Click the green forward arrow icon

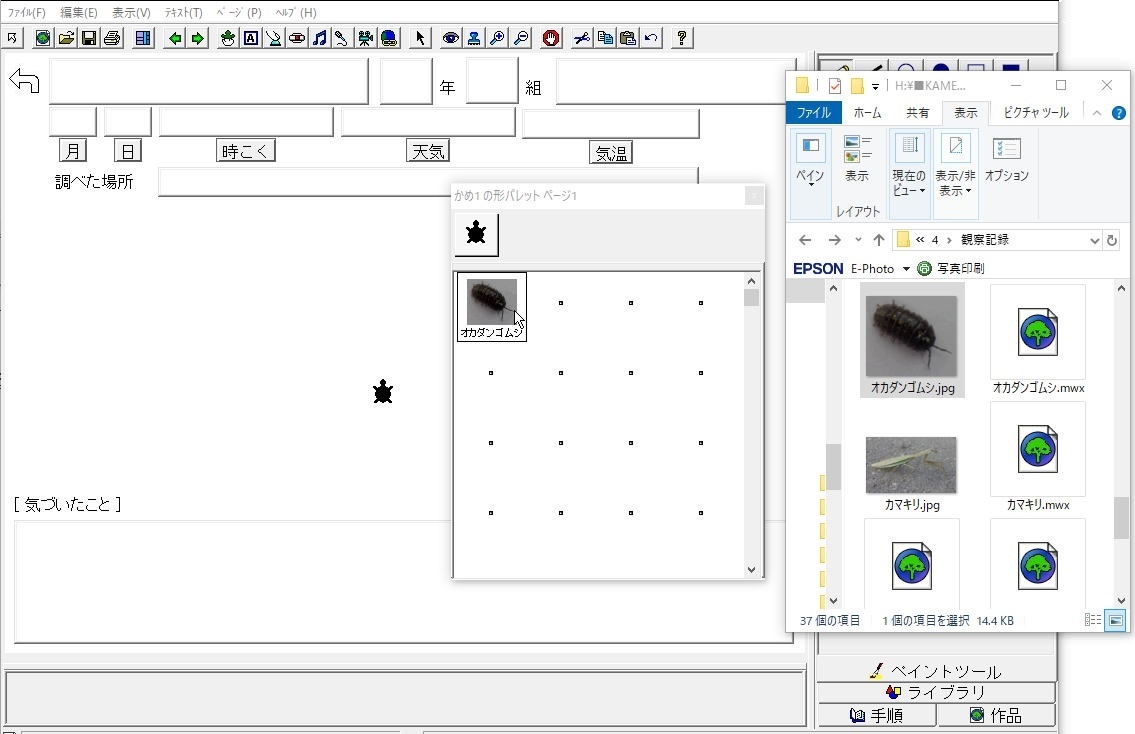[198, 38]
